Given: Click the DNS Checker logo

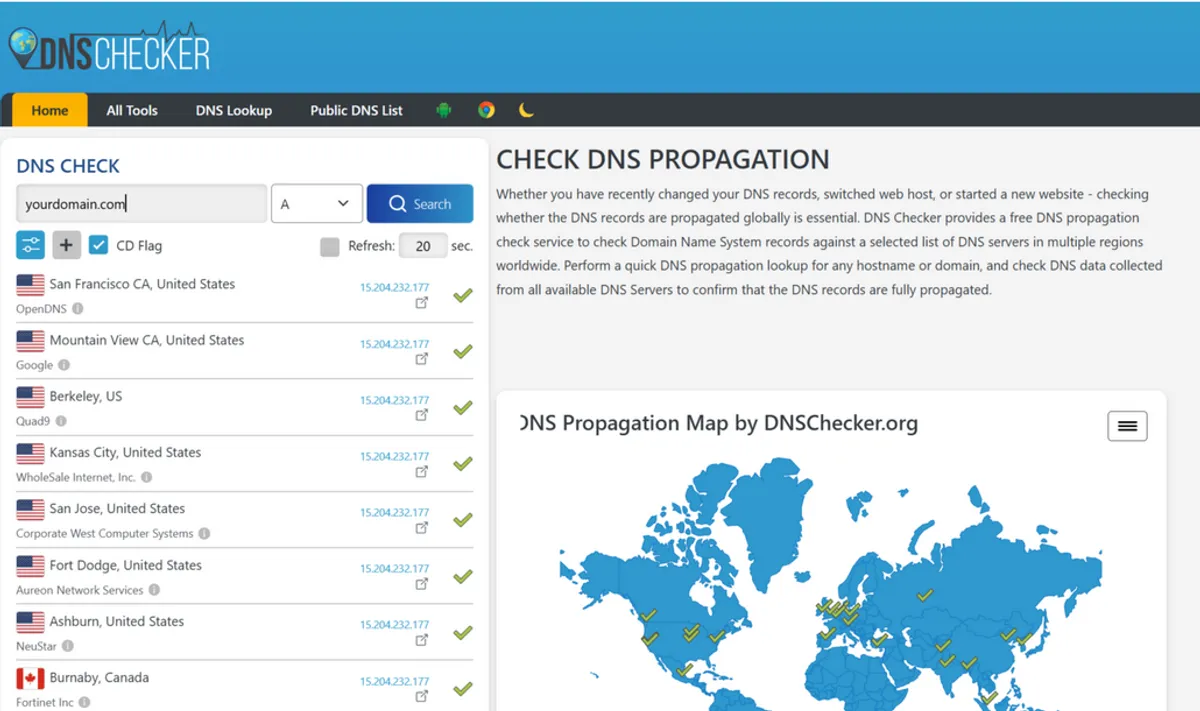Looking at the screenshot, I should pyautogui.click(x=110, y=47).
